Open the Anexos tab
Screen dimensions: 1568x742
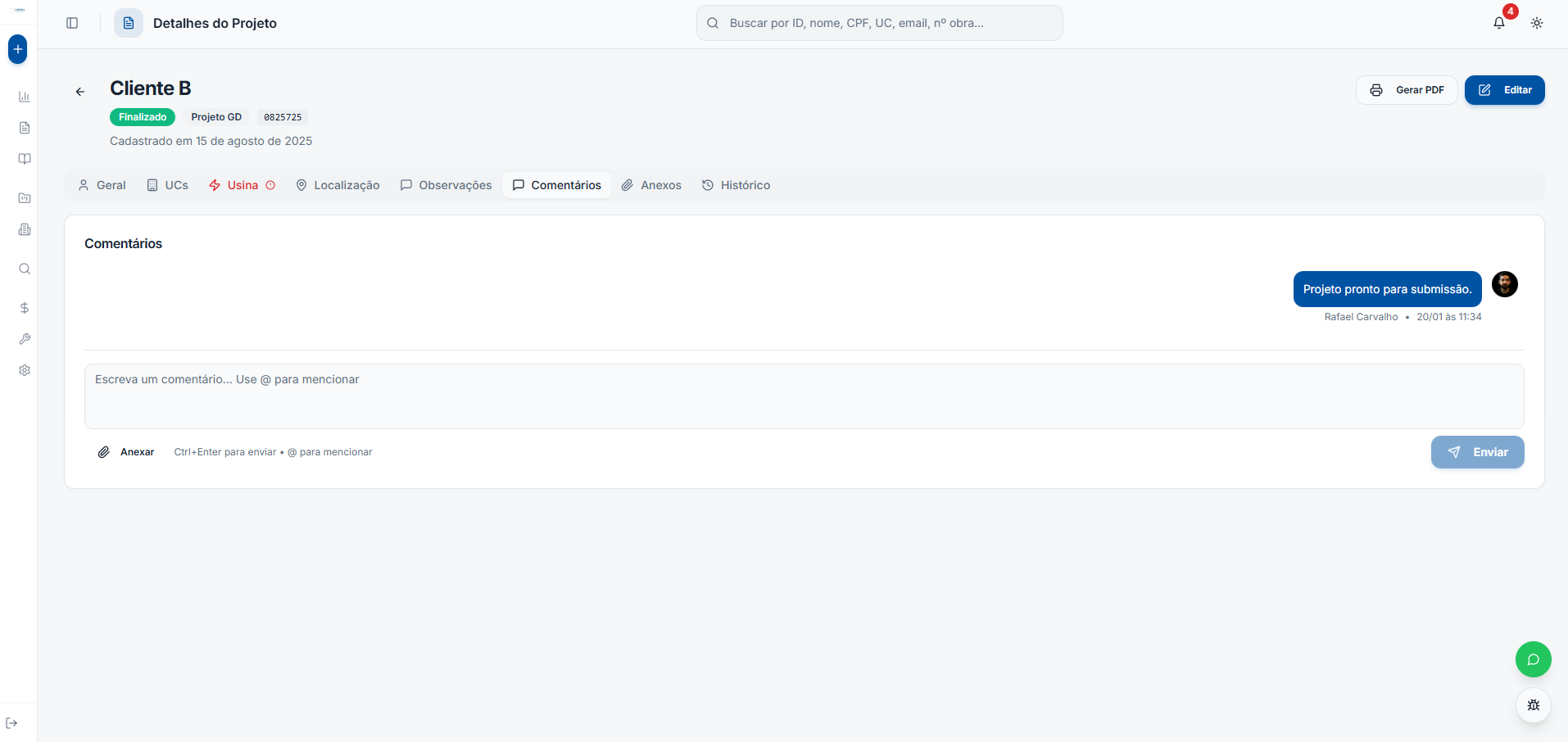(x=651, y=185)
